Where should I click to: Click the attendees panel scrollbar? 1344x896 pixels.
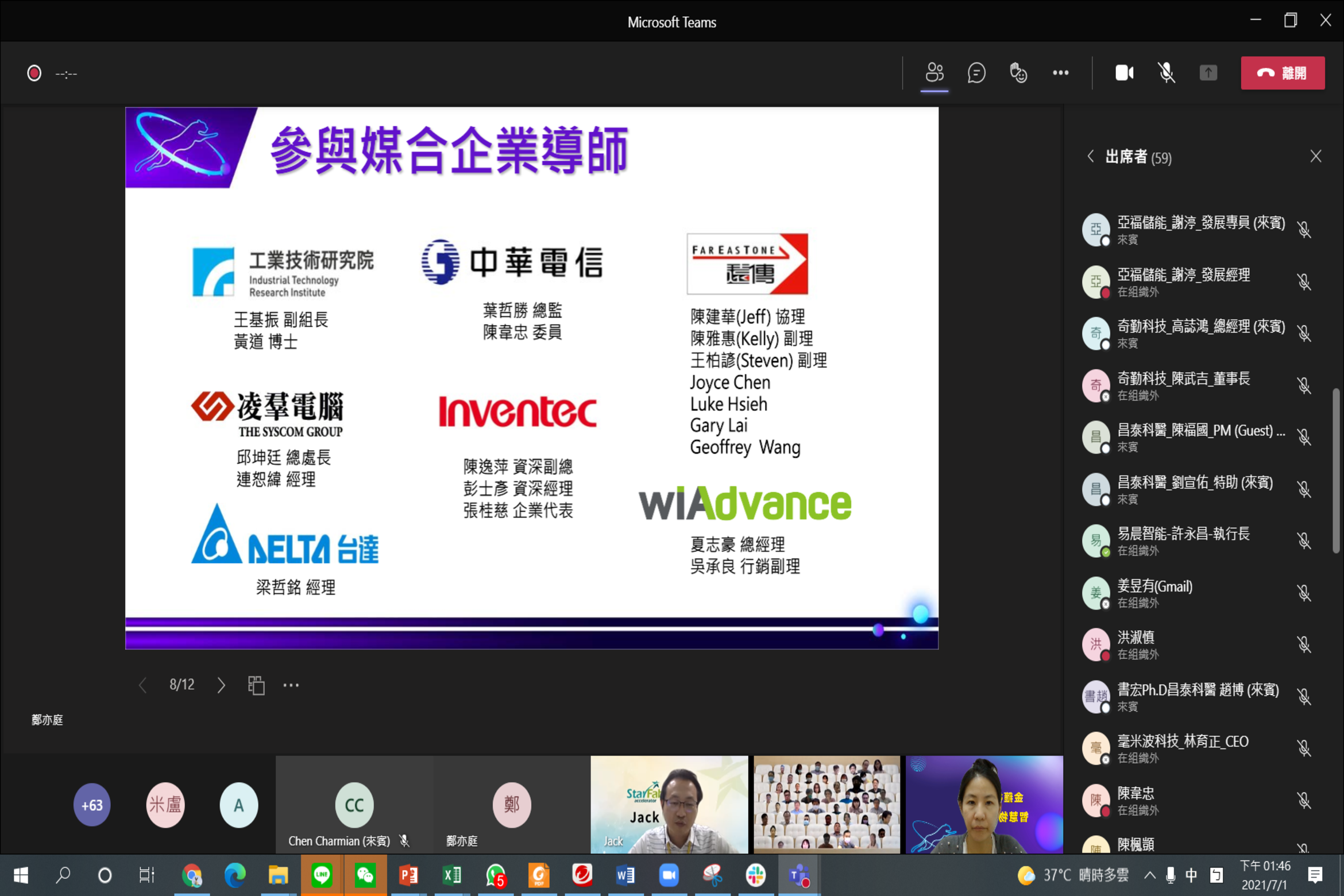(x=1336, y=471)
